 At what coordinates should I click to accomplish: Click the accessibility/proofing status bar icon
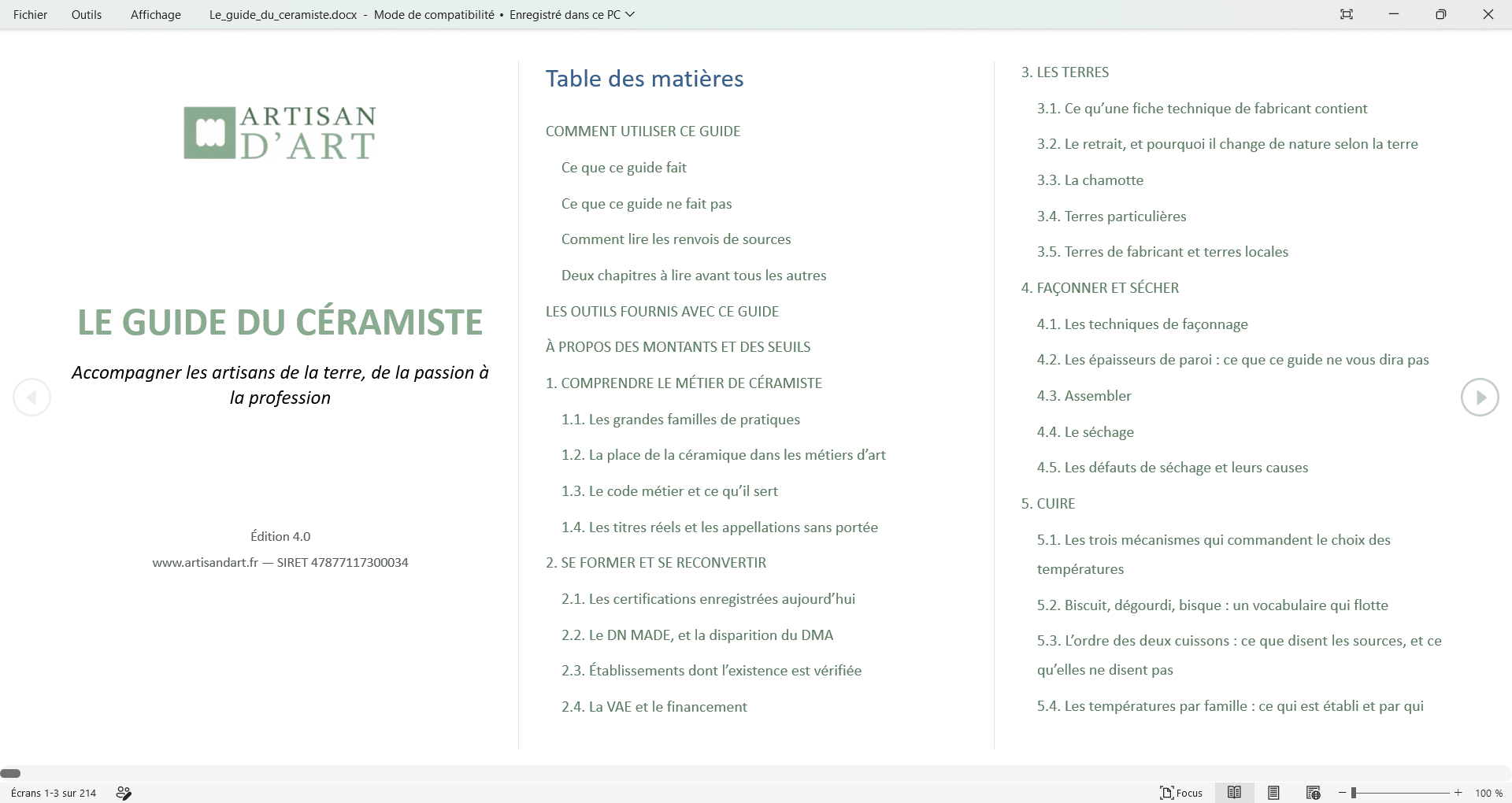tap(124, 793)
